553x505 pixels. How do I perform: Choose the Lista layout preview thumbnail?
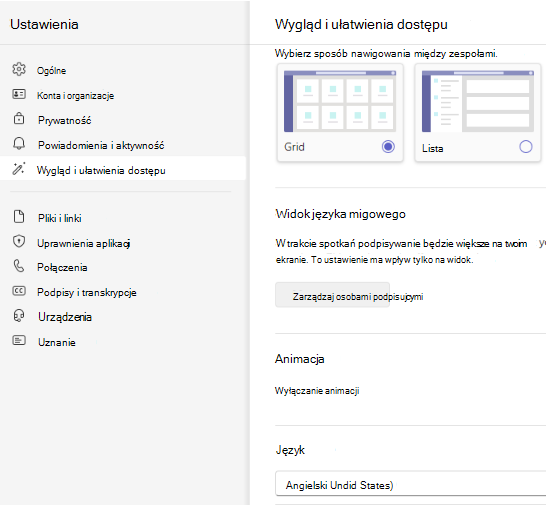tap(478, 102)
